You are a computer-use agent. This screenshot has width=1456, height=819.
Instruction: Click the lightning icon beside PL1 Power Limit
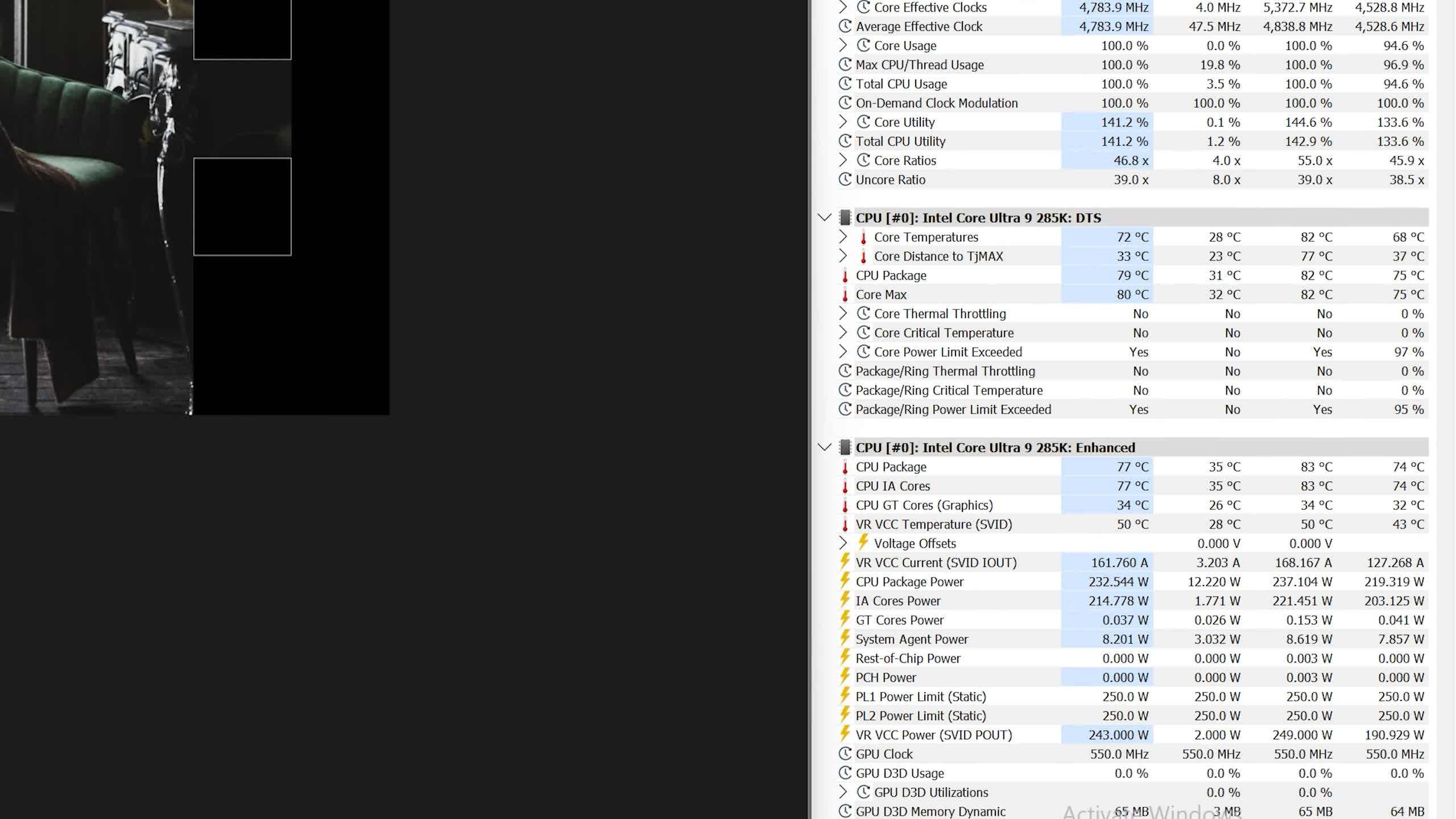pos(845,696)
